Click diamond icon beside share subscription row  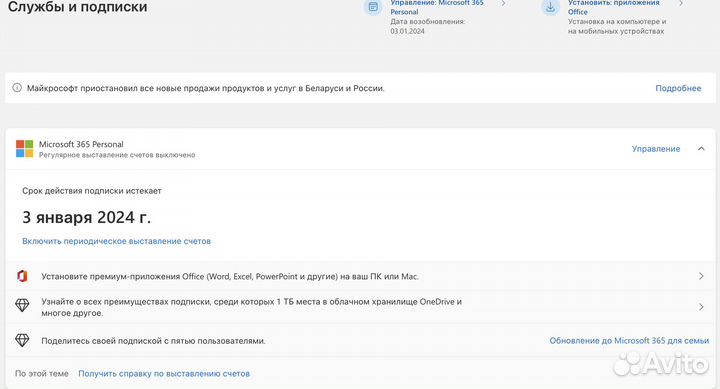pos(22,340)
